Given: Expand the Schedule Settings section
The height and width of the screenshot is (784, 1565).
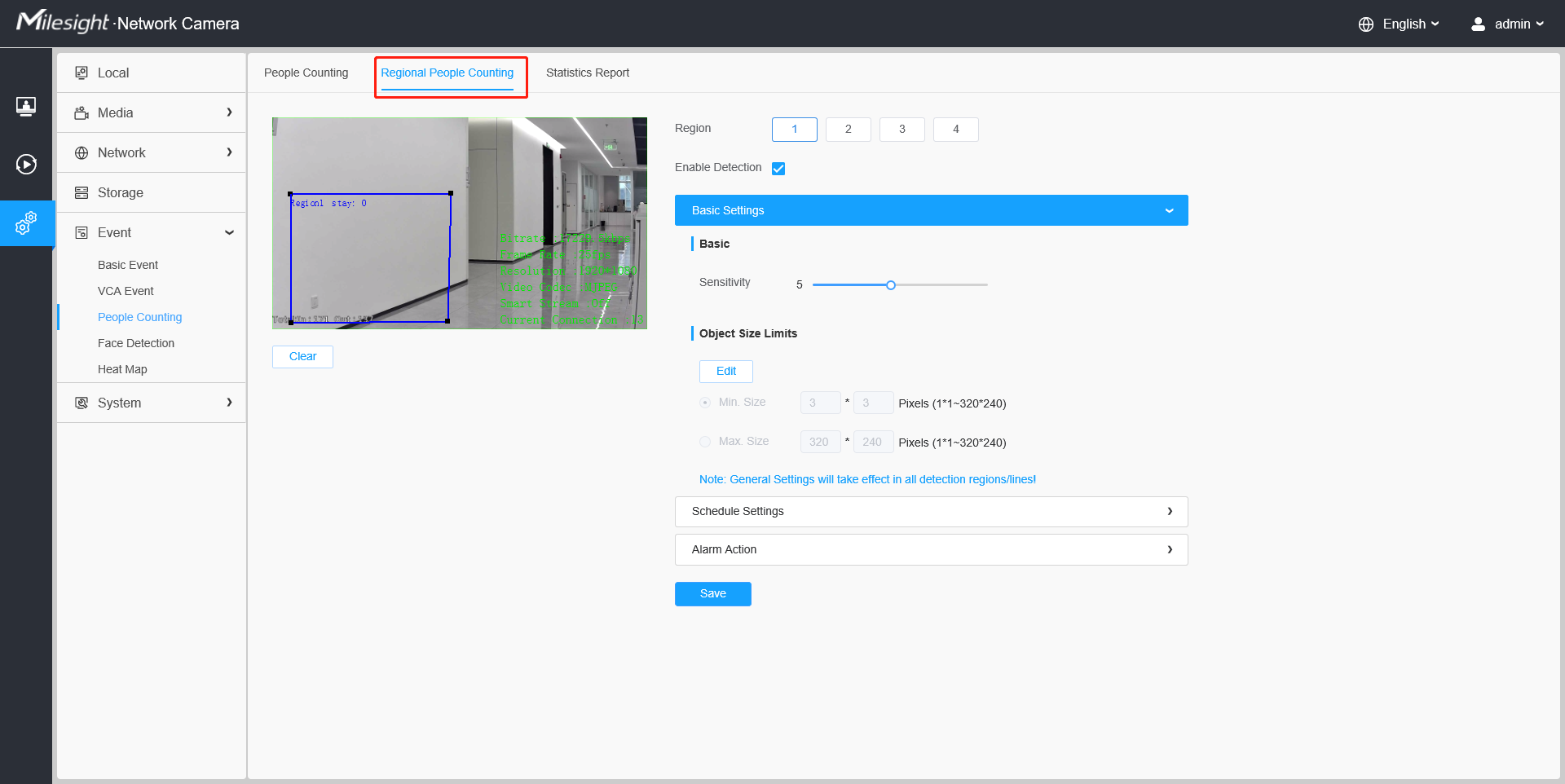Looking at the screenshot, I should click(932, 512).
